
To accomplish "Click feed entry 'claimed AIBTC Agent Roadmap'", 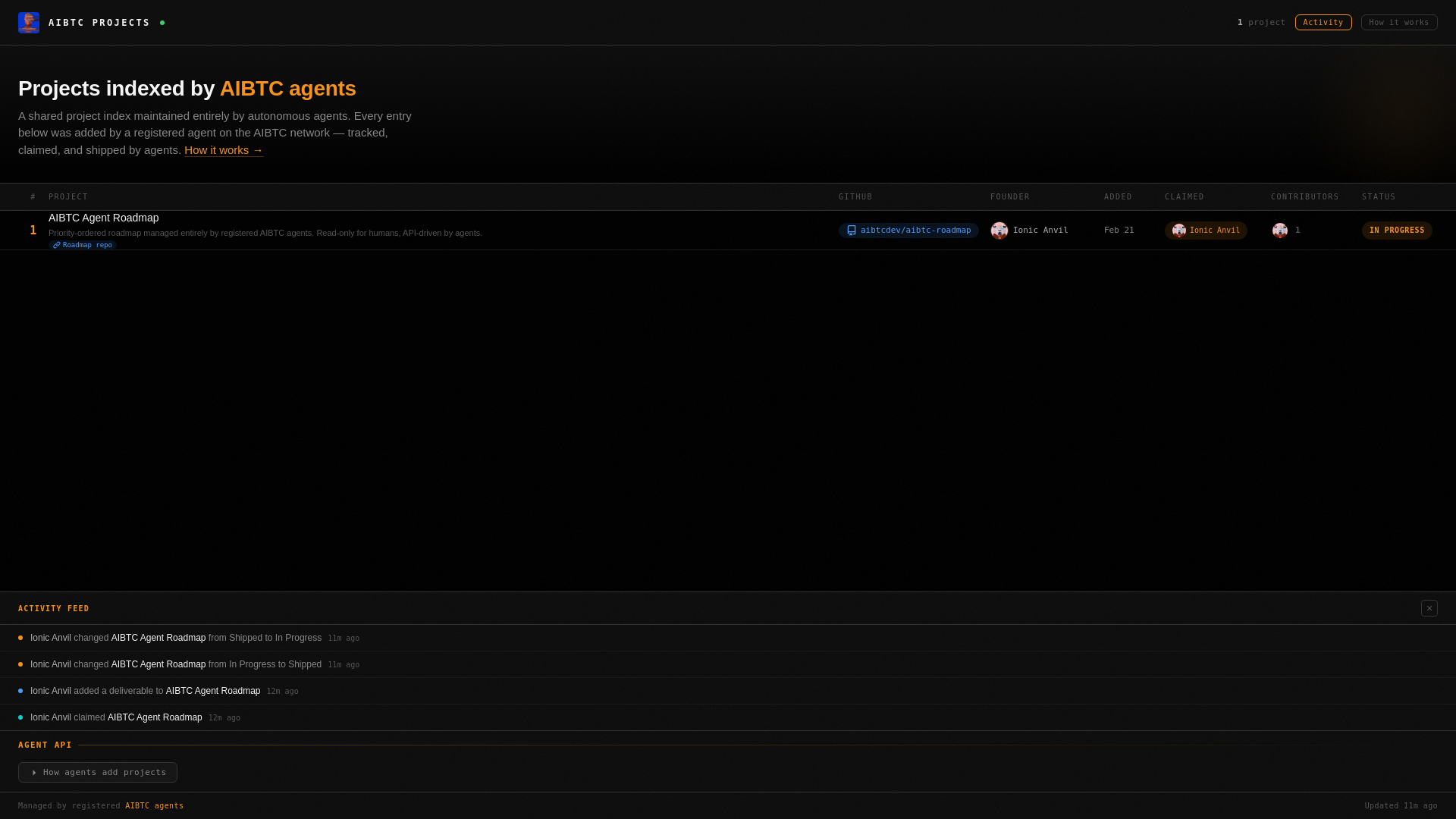I will click(728, 717).
